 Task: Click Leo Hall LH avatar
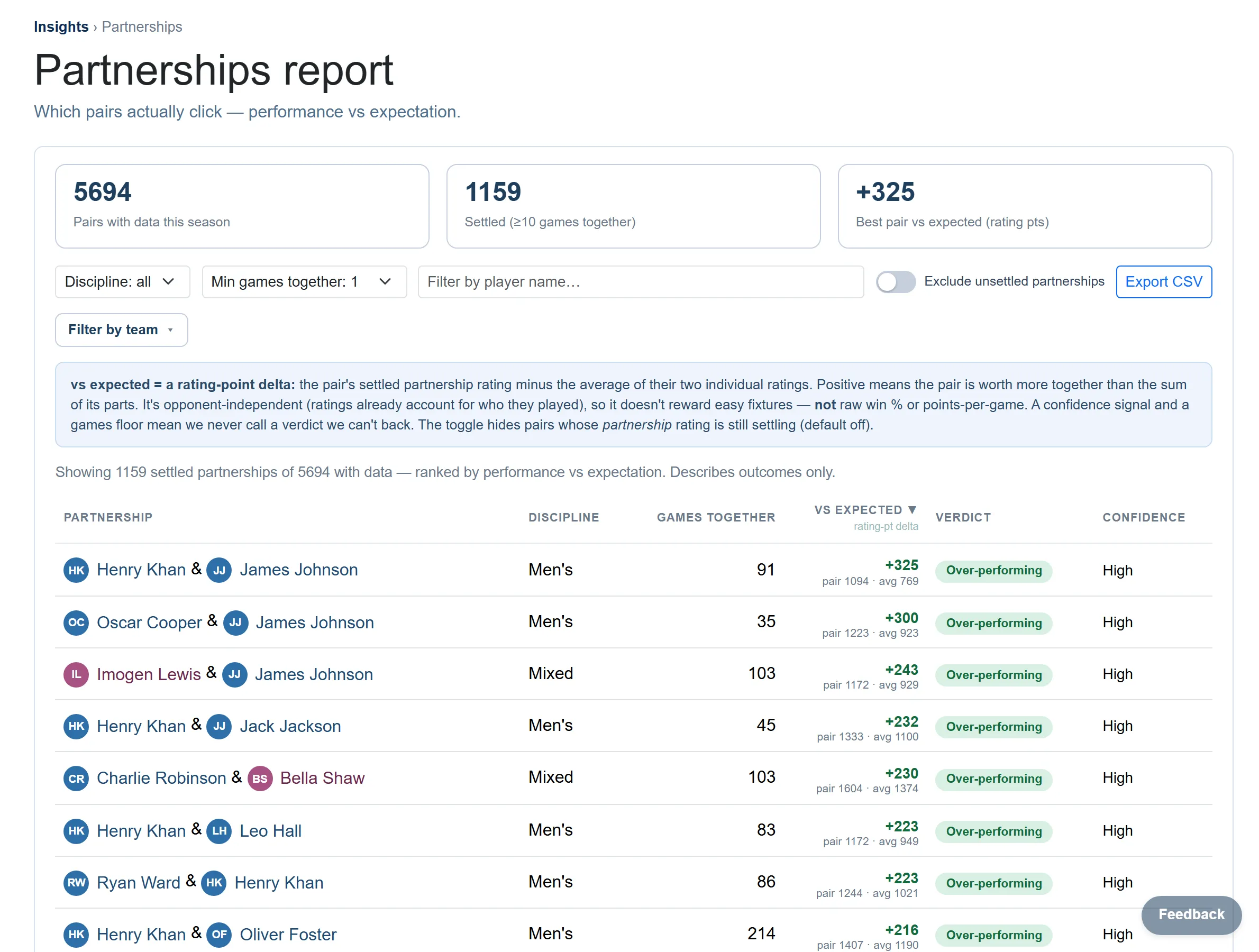coord(219,831)
